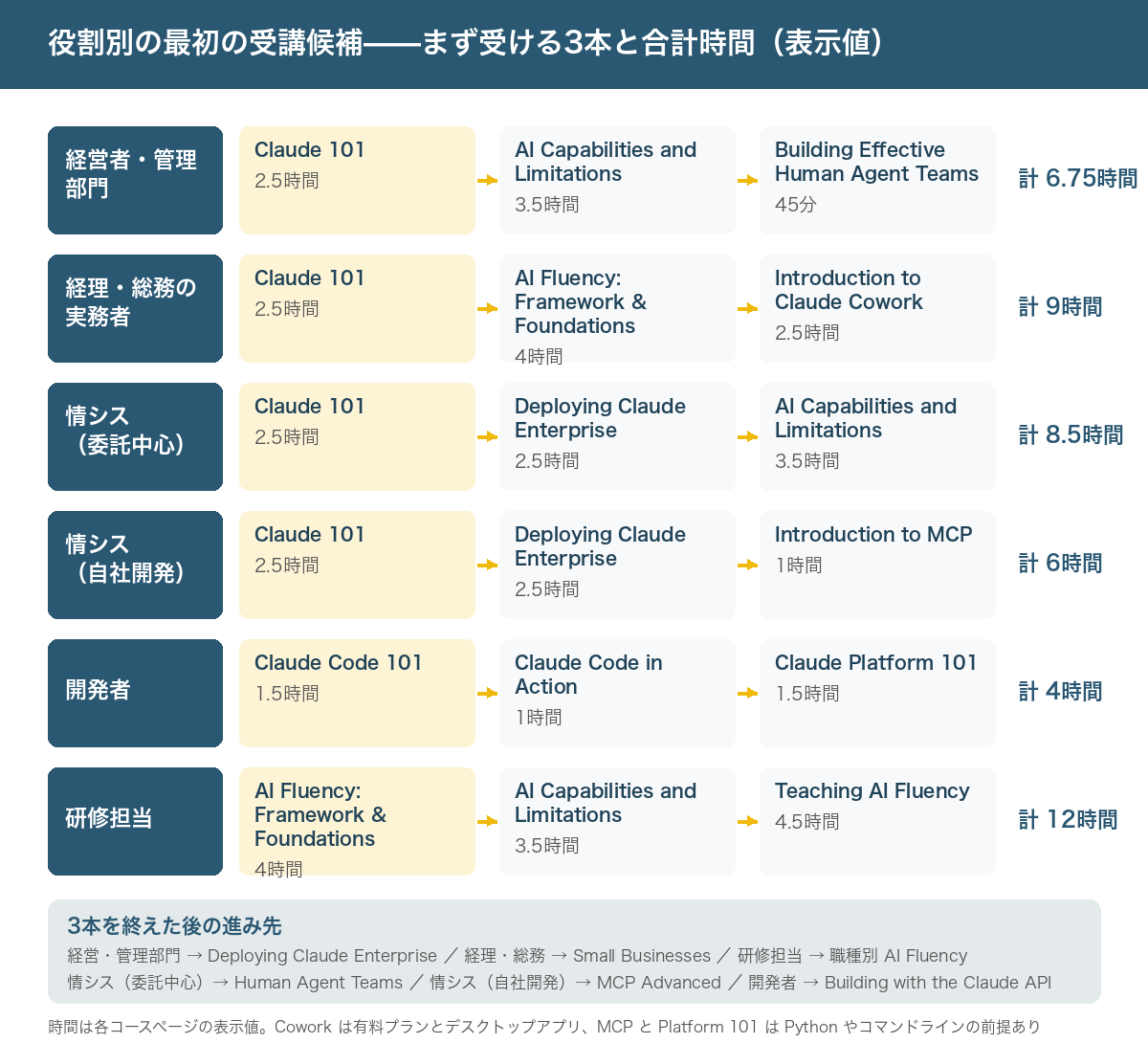The image size is (1148, 1043).
Task: Click the 計 9時間 total
Action: point(1060,307)
